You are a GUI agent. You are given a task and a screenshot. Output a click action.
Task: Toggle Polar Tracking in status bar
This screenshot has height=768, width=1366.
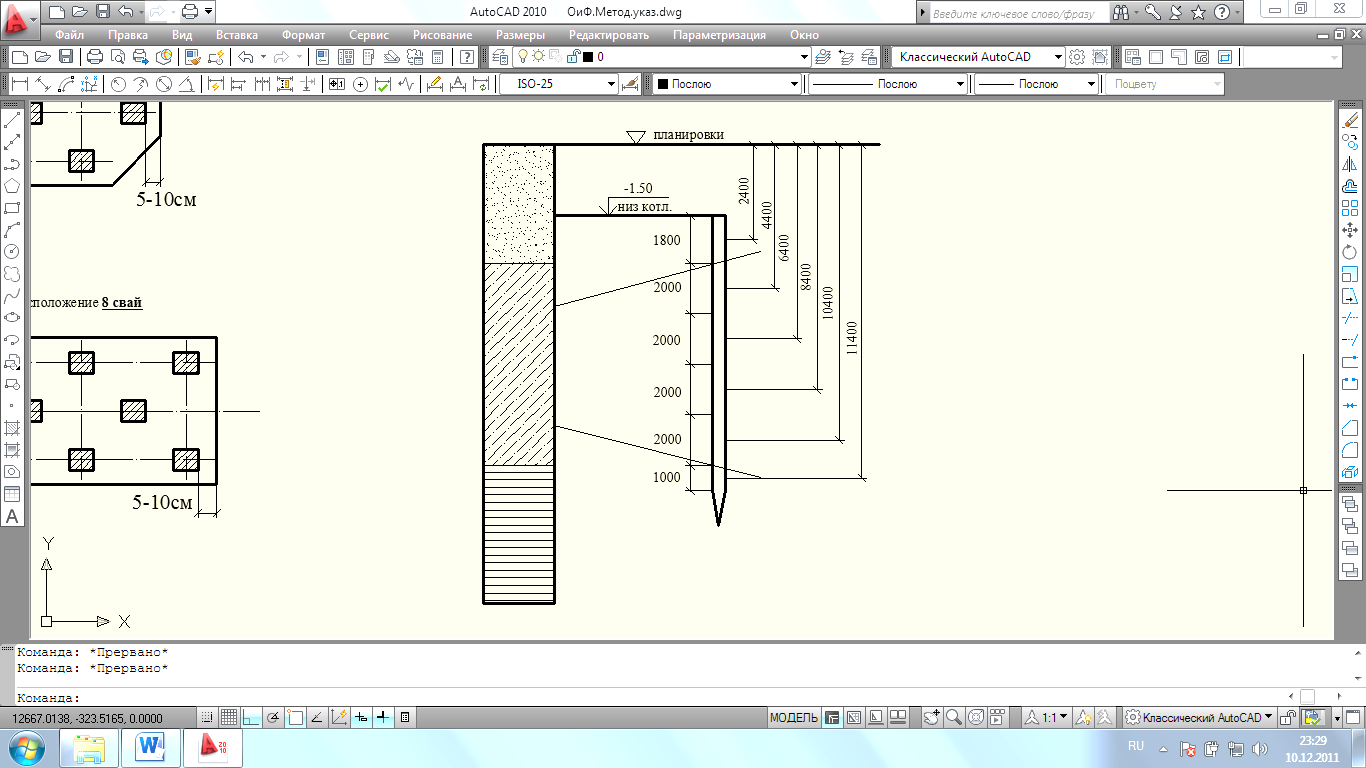point(273,718)
